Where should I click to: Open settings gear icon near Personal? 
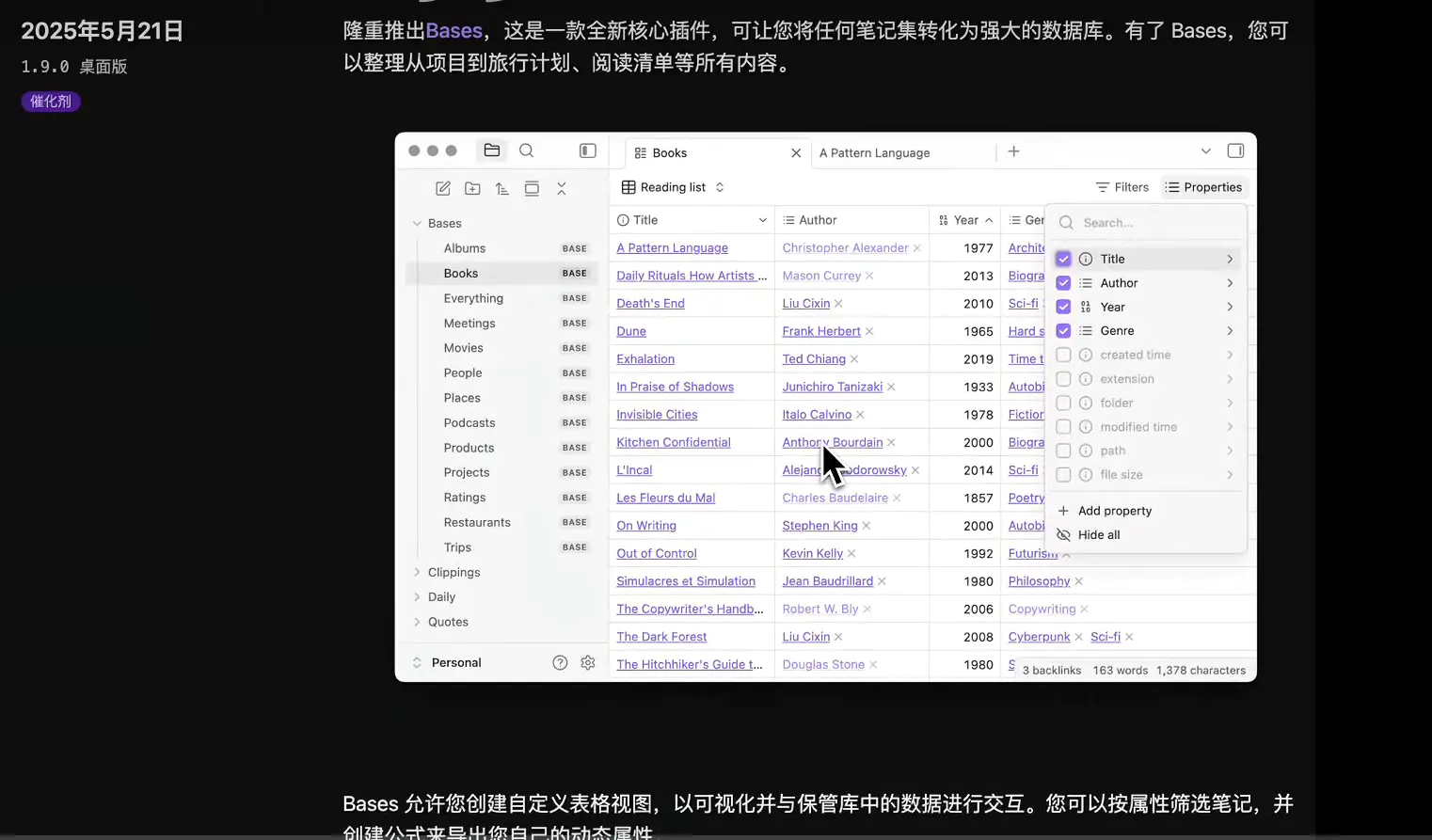coord(588,662)
